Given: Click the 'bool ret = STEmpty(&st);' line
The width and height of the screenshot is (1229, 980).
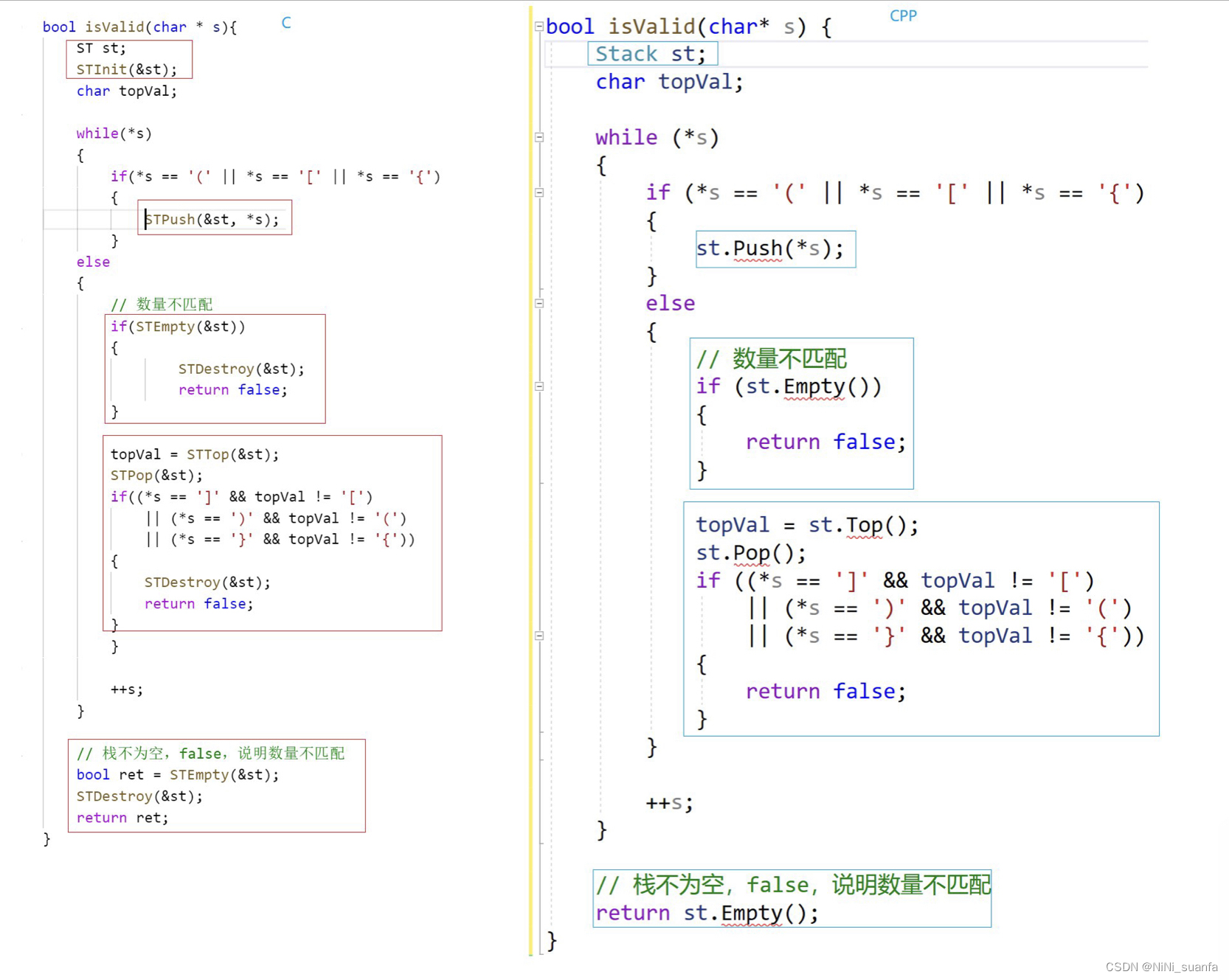Looking at the screenshot, I should click(178, 775).
